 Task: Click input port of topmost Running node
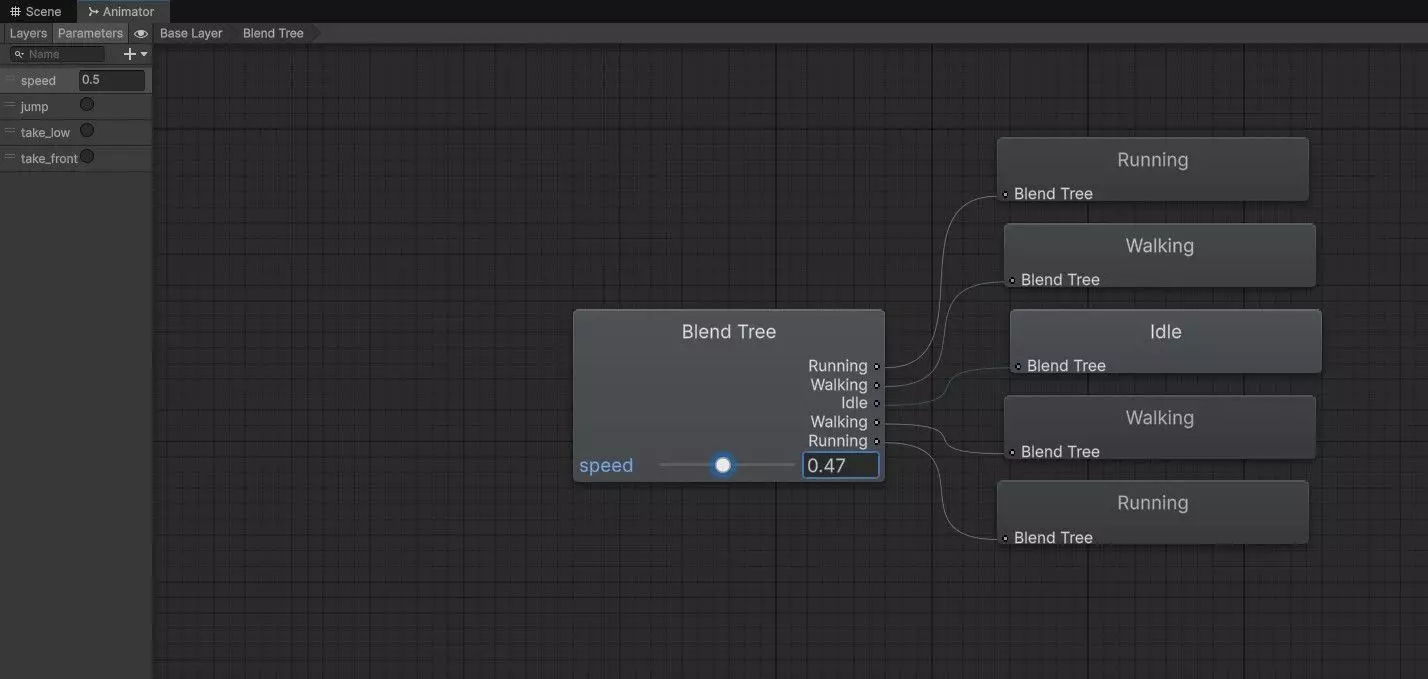click(x=1005, y=194)
